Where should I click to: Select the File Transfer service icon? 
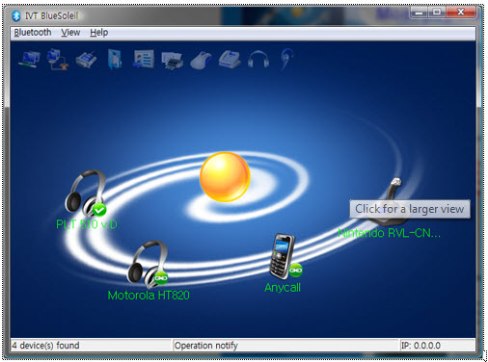coord(115,59)
